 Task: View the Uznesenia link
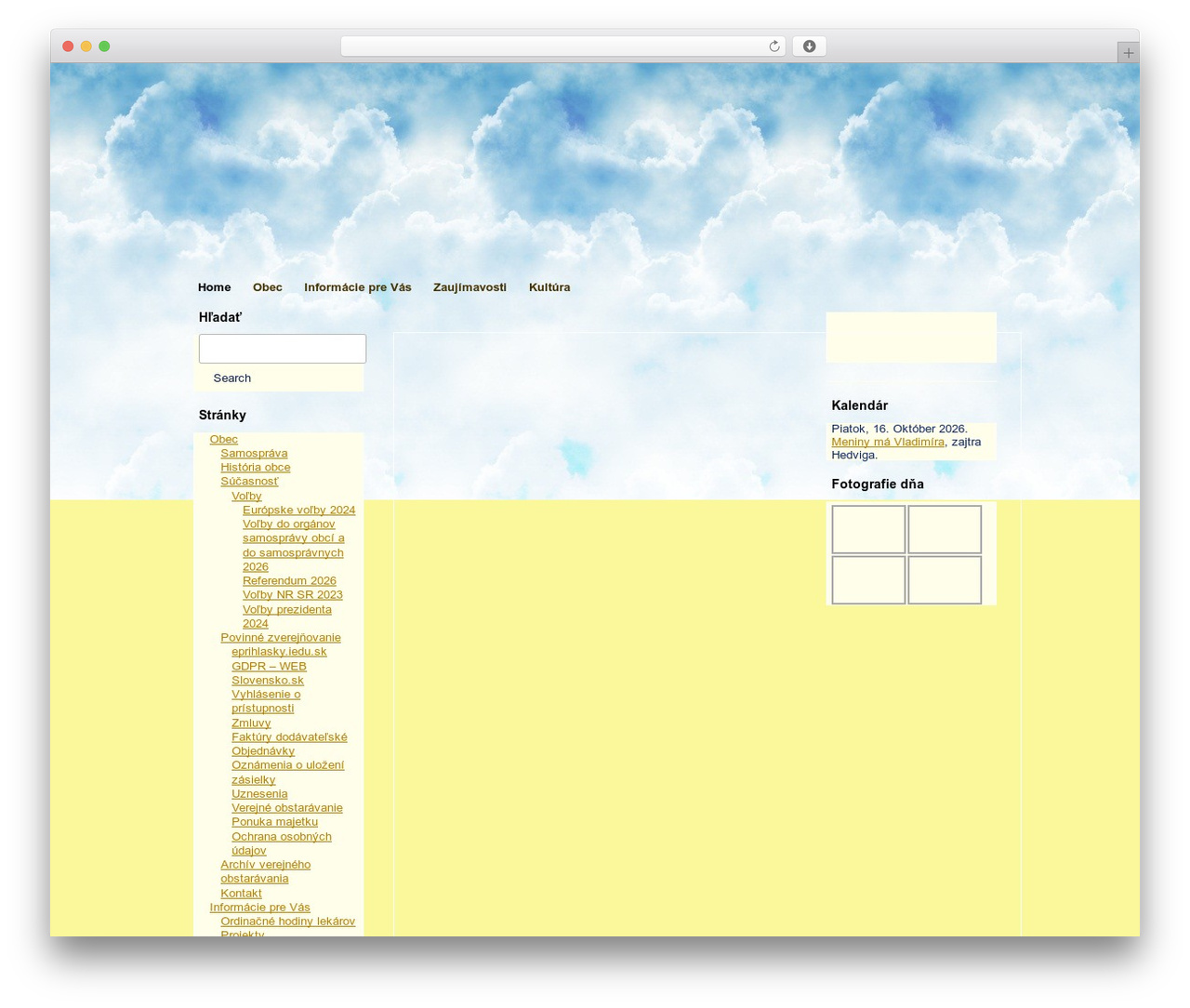click(x=259, y=793)
